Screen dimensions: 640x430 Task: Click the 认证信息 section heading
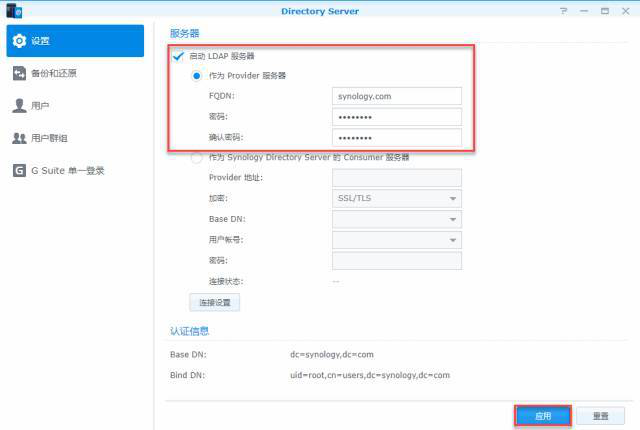pyautogui.click(x=189, y=331)
